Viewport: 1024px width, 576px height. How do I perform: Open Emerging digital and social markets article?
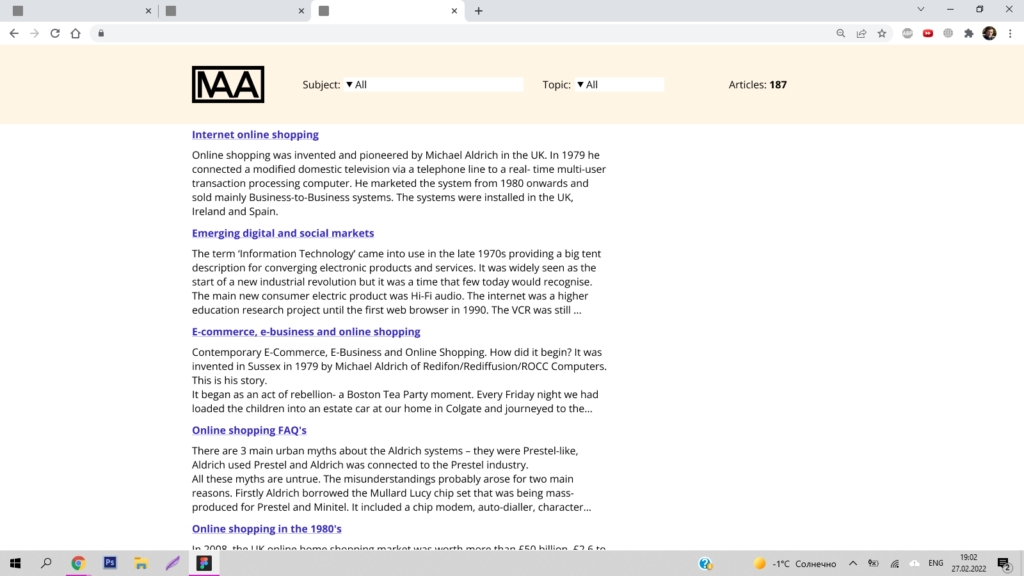coord(283,233)
